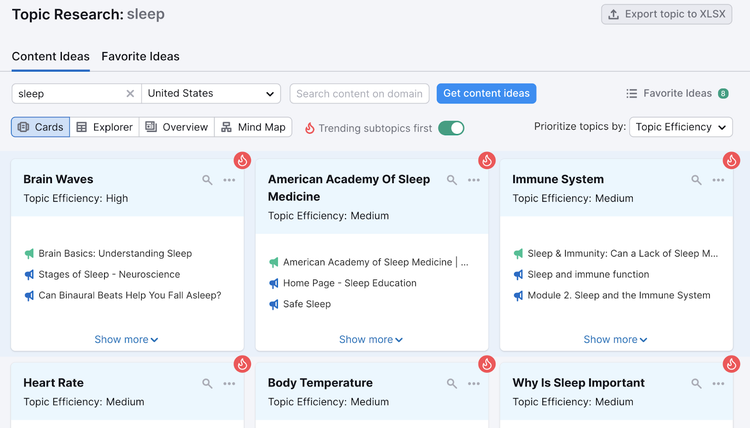Open the three-dot menu on Brain Waves card
Image resolution: width=750 pixels, height=428 pixels.
click(x=229, y=180)
